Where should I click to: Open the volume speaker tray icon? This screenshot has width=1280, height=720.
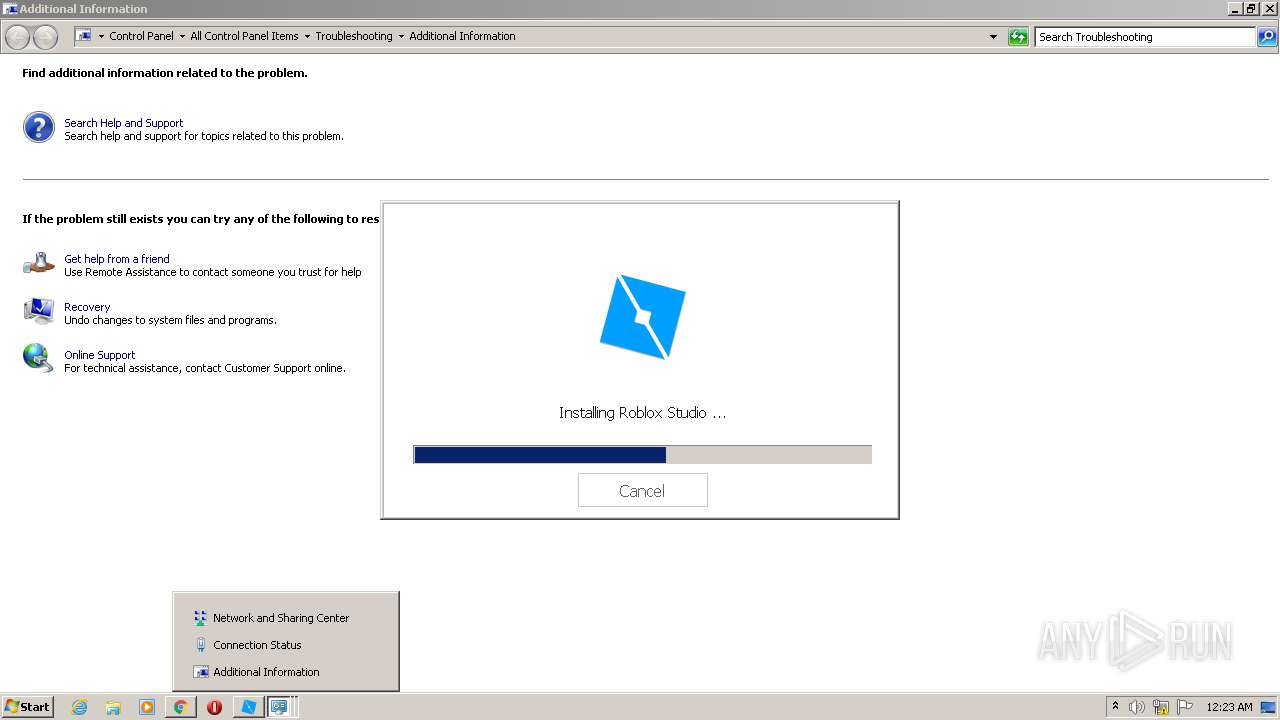1137,707
